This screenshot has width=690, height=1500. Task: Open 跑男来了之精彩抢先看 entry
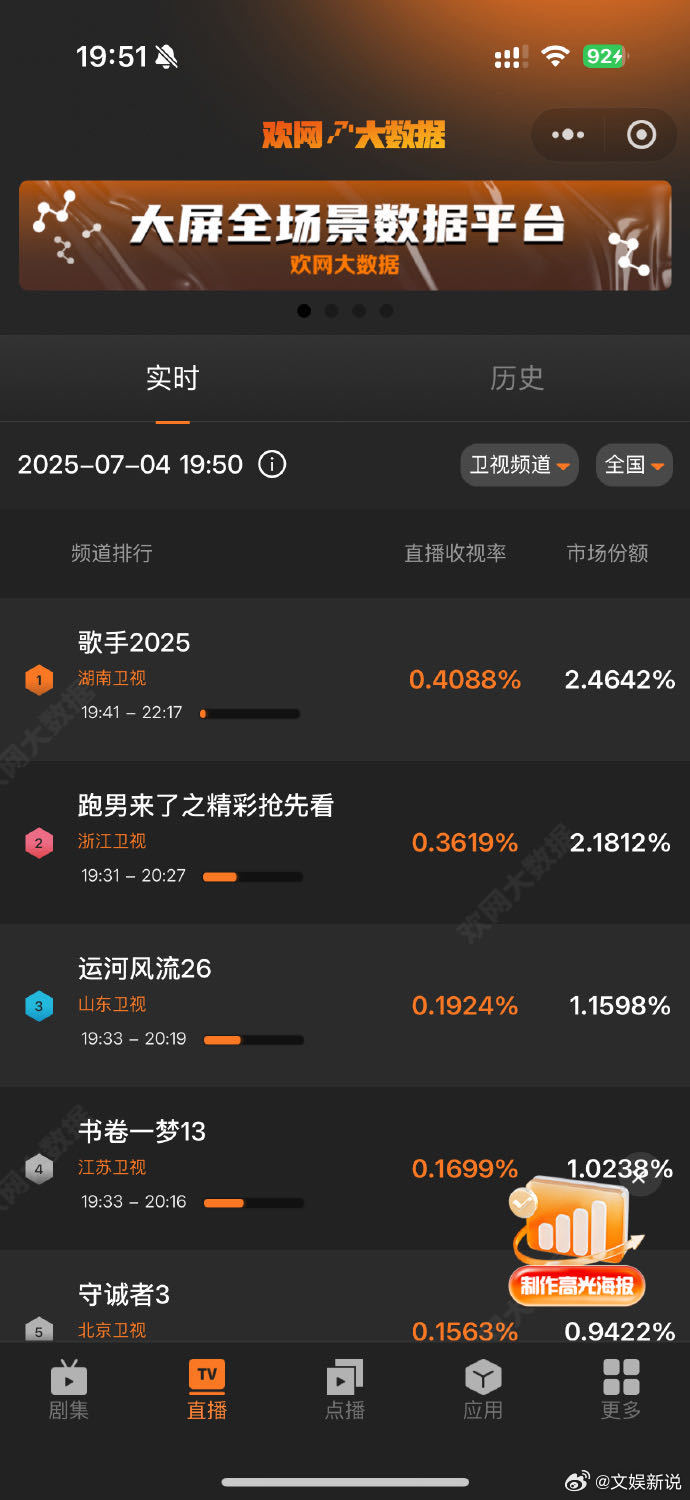click(x=345, y=842)
